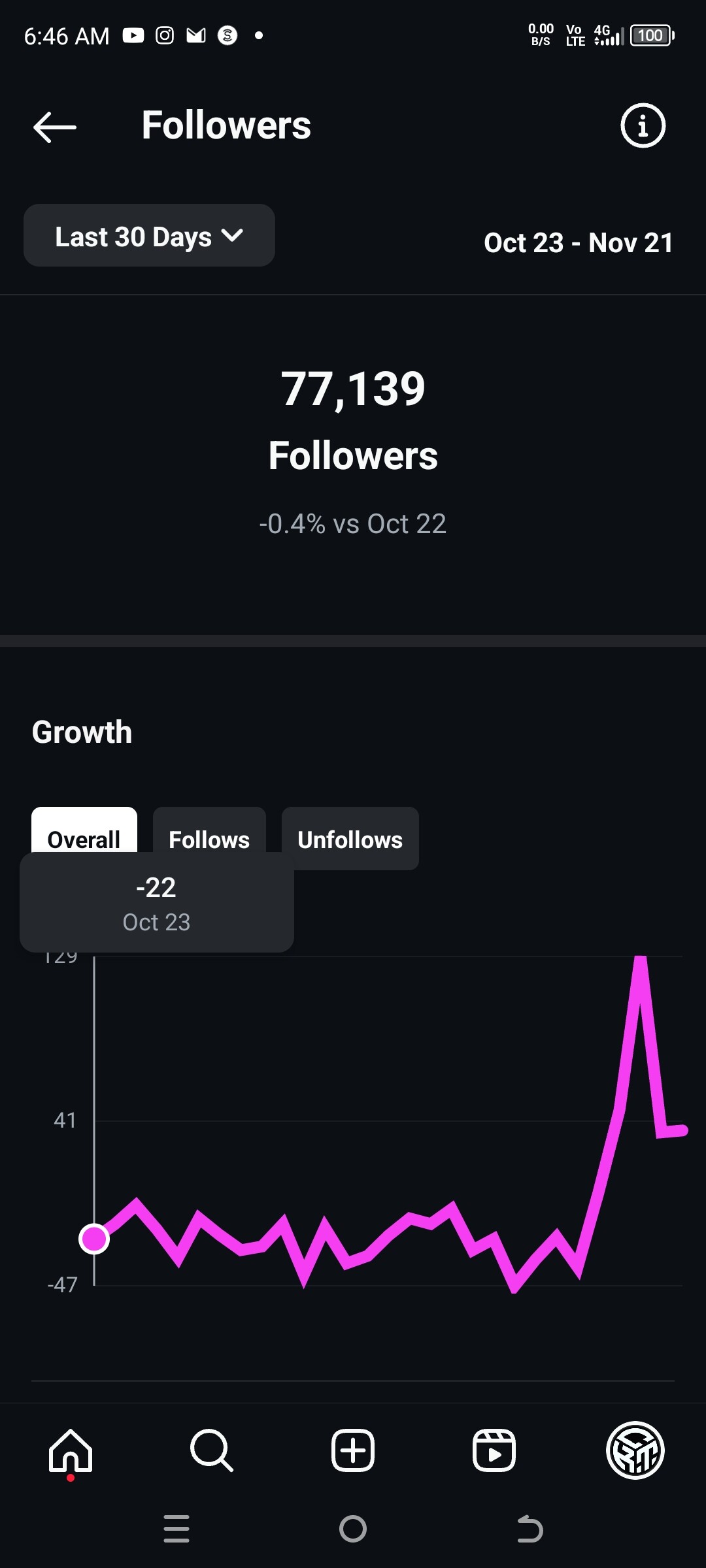This screenshot has width=706, height=1568.
Task: Open the Search magnifier icon
Action: click(211, 1450)
